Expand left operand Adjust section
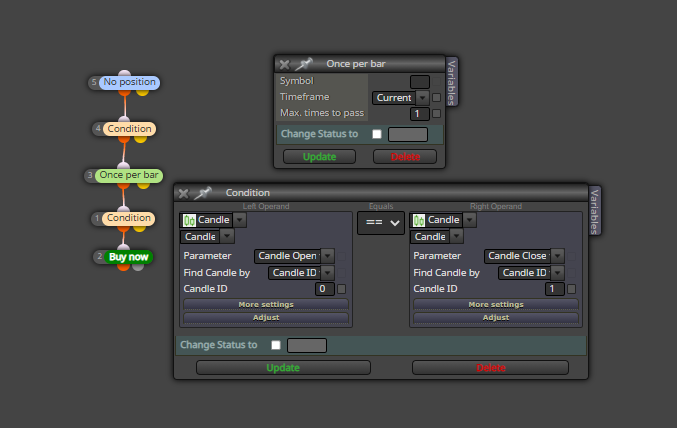The image size is (677, 428). (266, 317)
